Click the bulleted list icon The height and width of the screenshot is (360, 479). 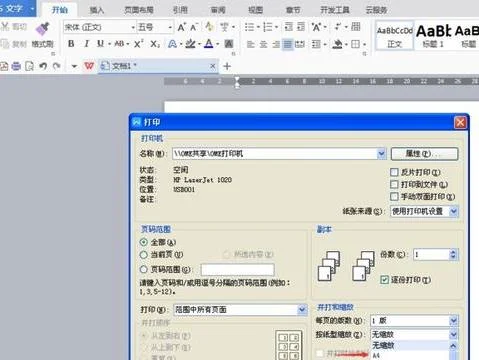pos(249,27)
